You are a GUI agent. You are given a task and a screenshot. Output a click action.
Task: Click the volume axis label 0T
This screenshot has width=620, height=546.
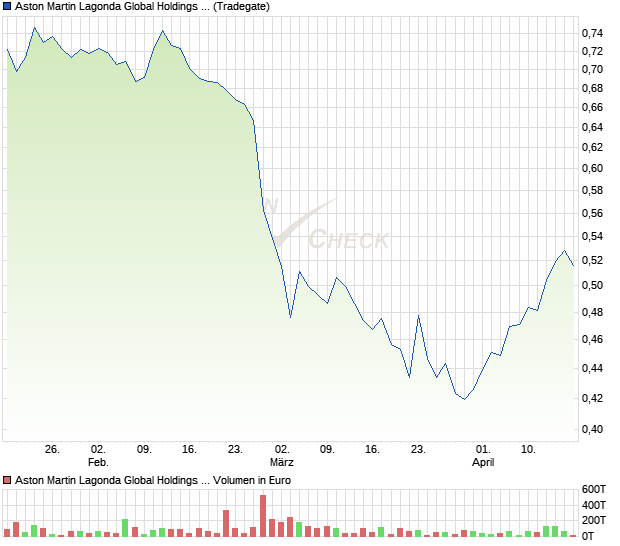(x=588, y=536)
